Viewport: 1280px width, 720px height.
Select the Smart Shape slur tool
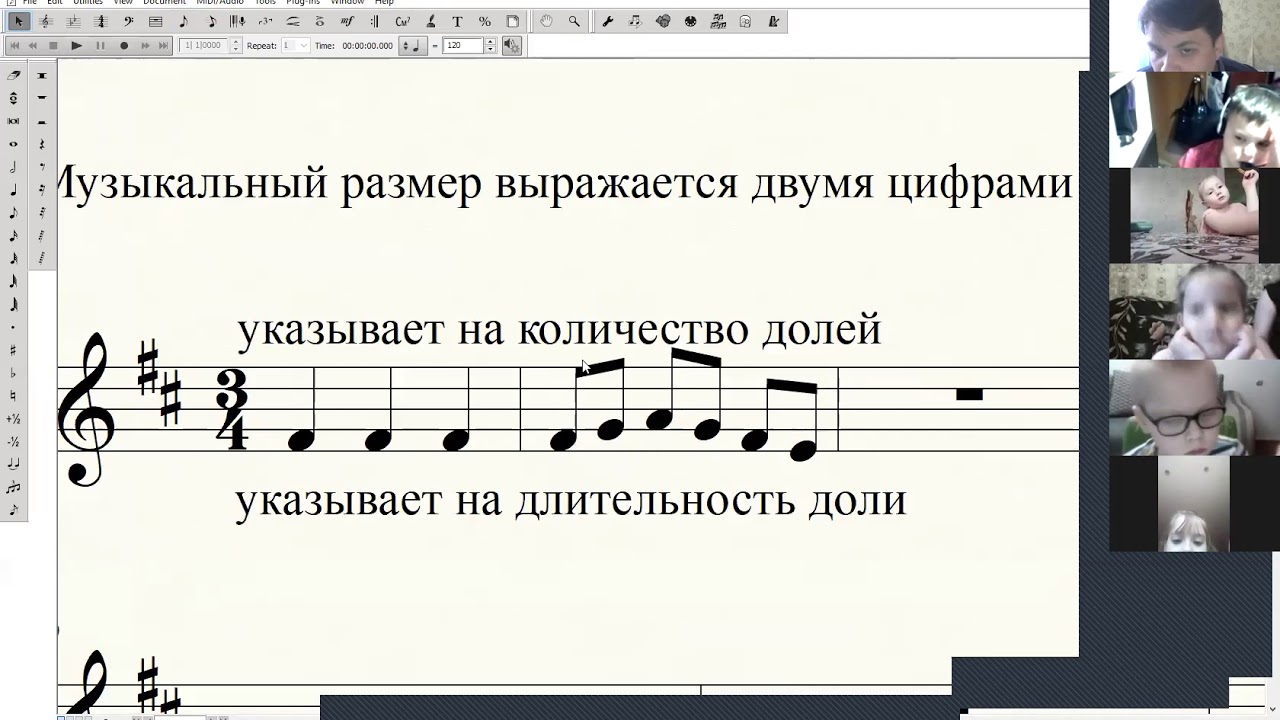point(293,21)
